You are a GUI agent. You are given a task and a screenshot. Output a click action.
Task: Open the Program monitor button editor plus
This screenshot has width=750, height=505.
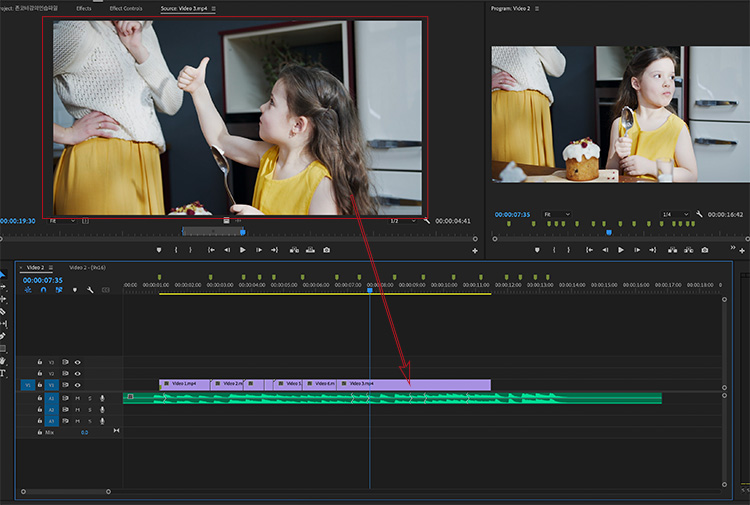(x=742, y=251)
